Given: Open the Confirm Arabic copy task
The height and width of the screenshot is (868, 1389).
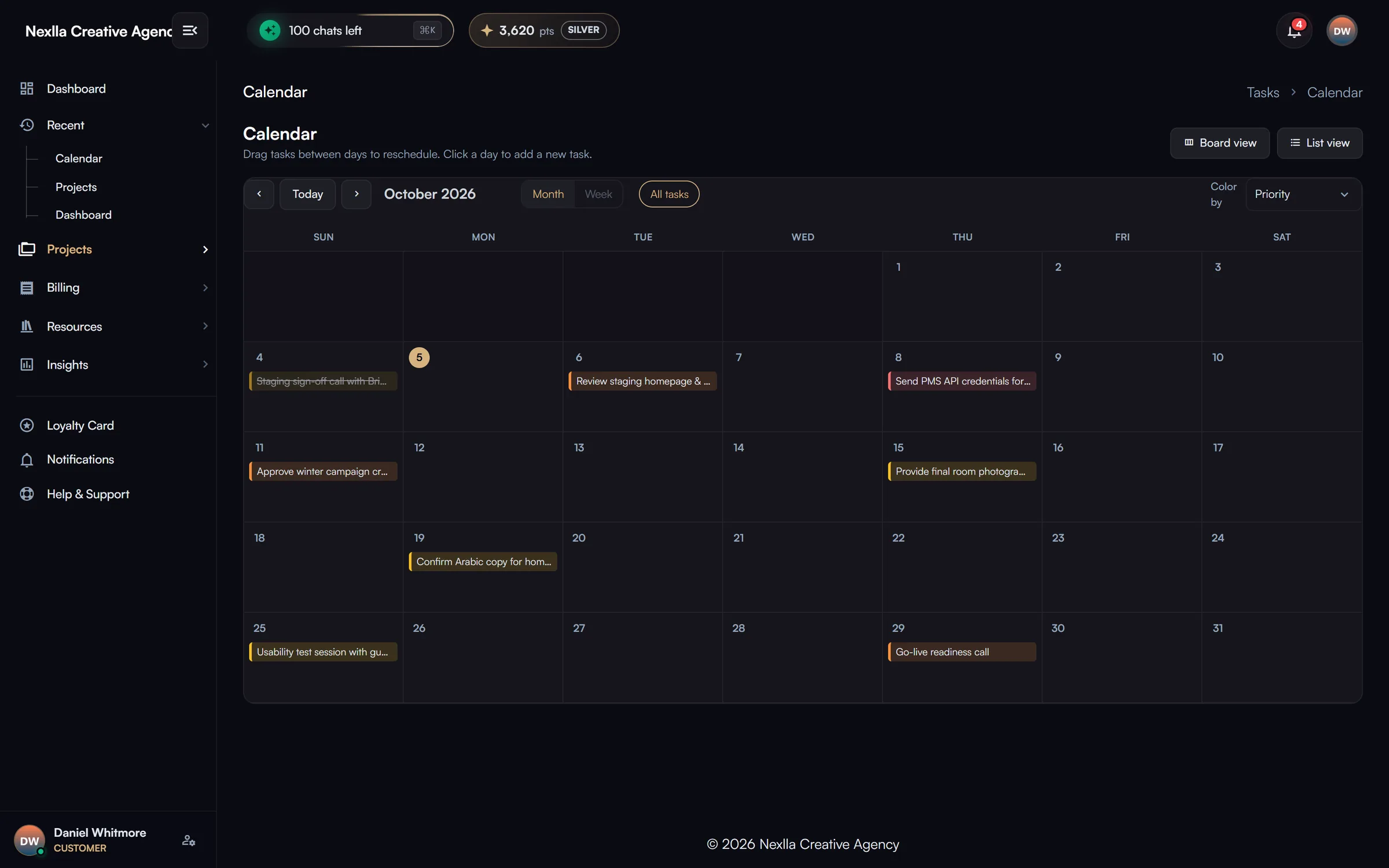Looking at the screenshot, I should tap(483, 562).
